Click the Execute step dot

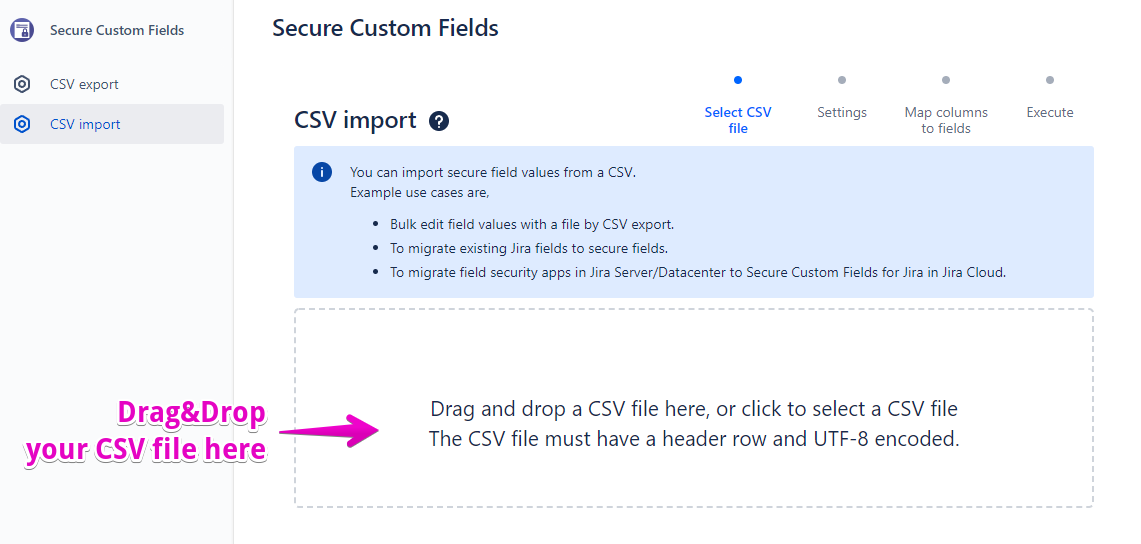point(1050,80)
